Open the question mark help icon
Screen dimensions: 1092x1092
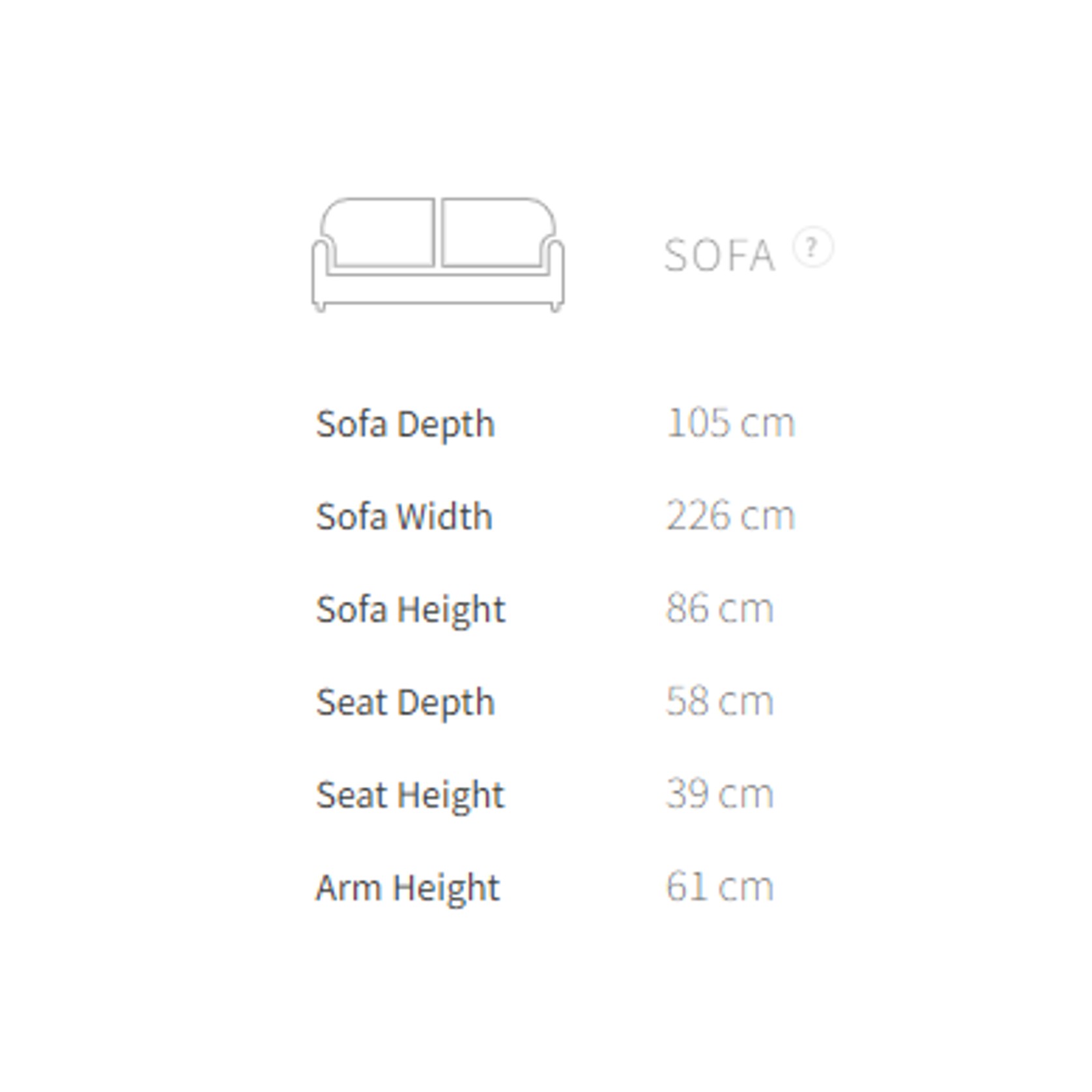point(812,247)
